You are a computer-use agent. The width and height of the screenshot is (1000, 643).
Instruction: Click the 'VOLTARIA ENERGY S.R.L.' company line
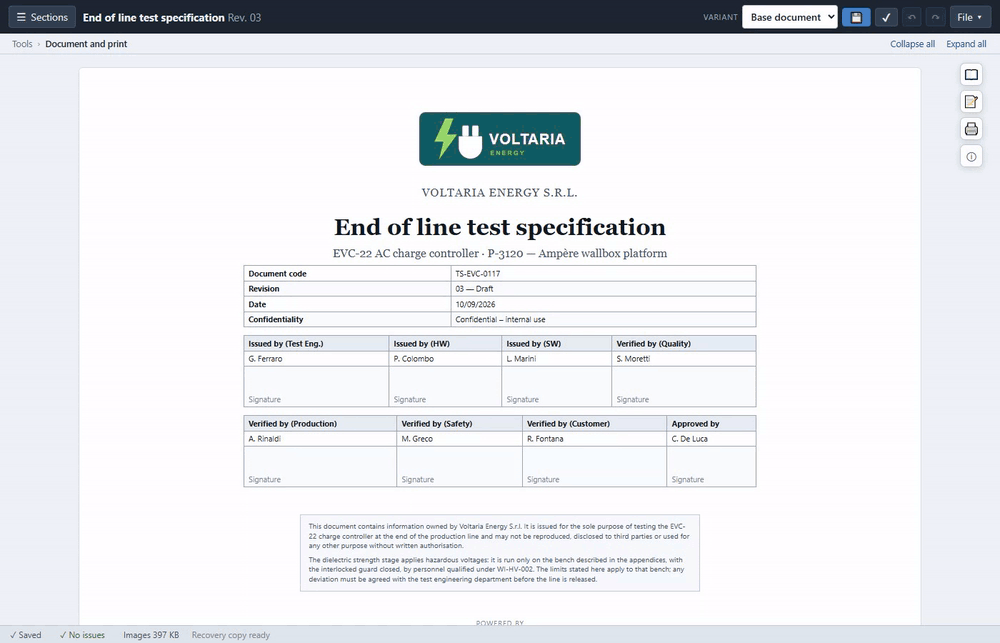click(x=500, y=193)
